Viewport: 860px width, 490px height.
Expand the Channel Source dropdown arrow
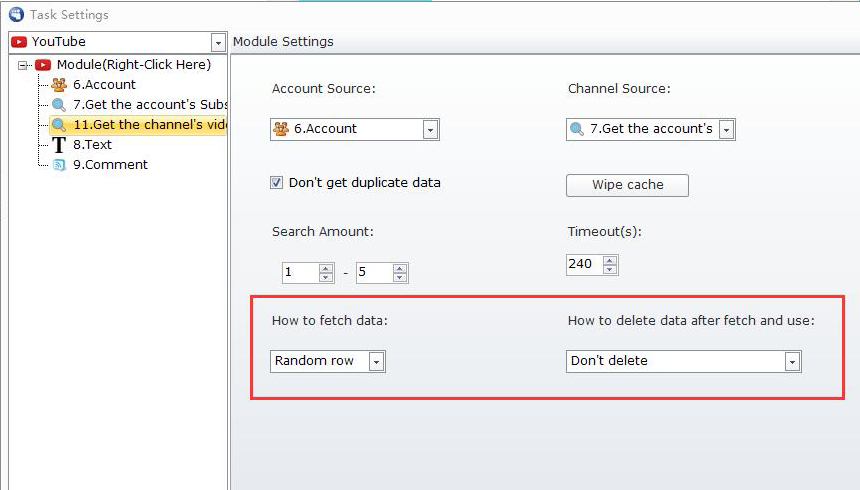click(725, 129)
